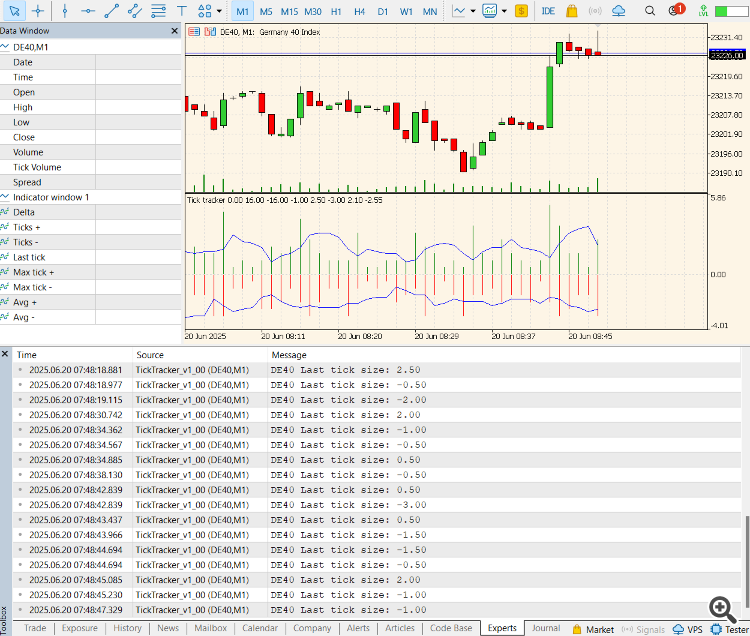Switch chart to MN timeframe

430,11
